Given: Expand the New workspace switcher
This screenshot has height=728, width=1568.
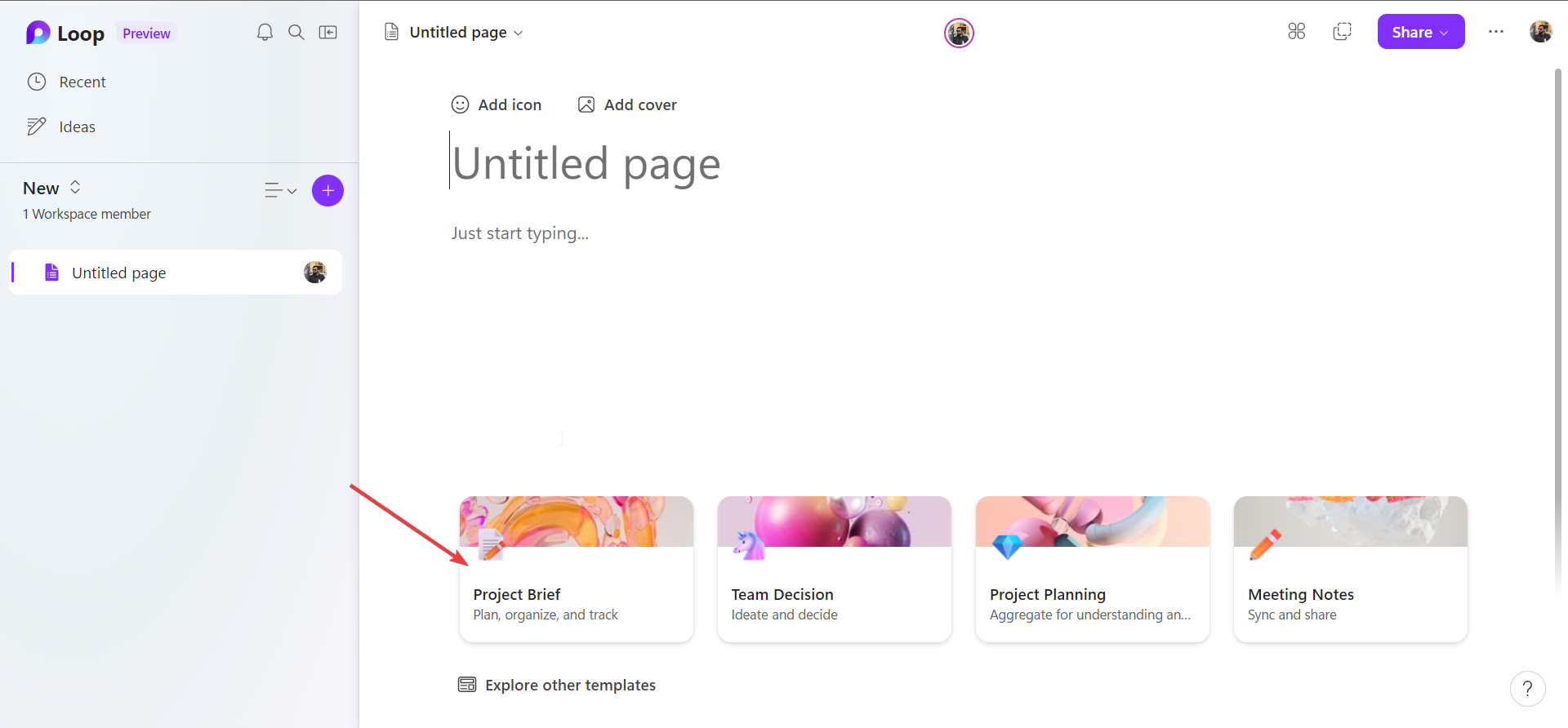Looking at the screenshot, I should click(x=52, y=189).
